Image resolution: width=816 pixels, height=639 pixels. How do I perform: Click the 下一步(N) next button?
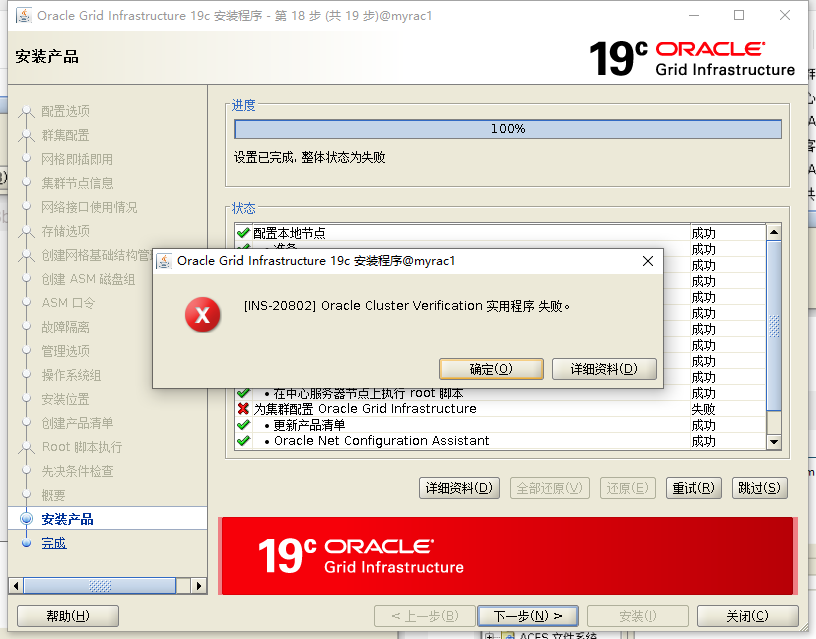pos(528,616)
